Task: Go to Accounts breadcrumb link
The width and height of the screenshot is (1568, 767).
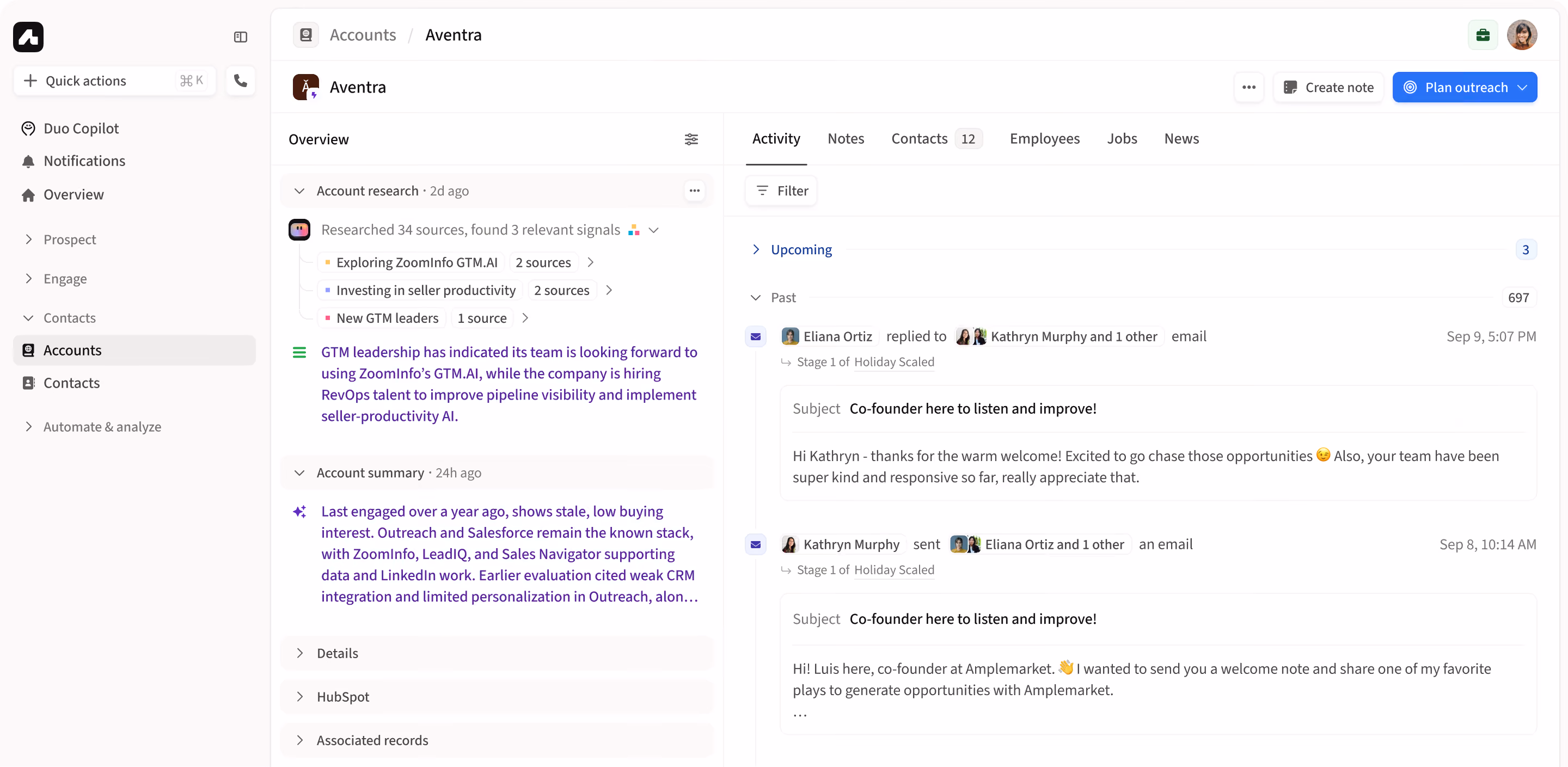Action: point(363,35)
